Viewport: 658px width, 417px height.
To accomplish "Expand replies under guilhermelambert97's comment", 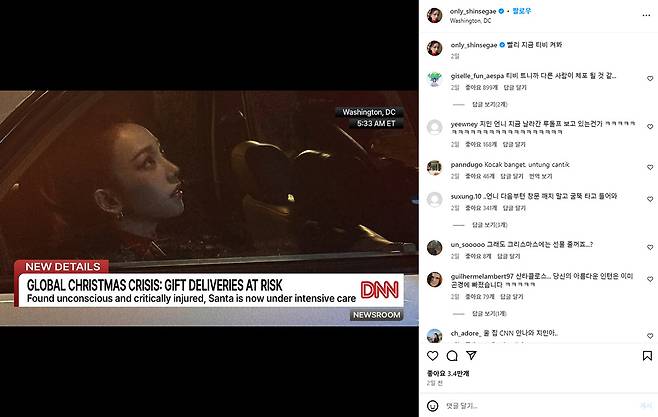I will [x=489, y=313].
